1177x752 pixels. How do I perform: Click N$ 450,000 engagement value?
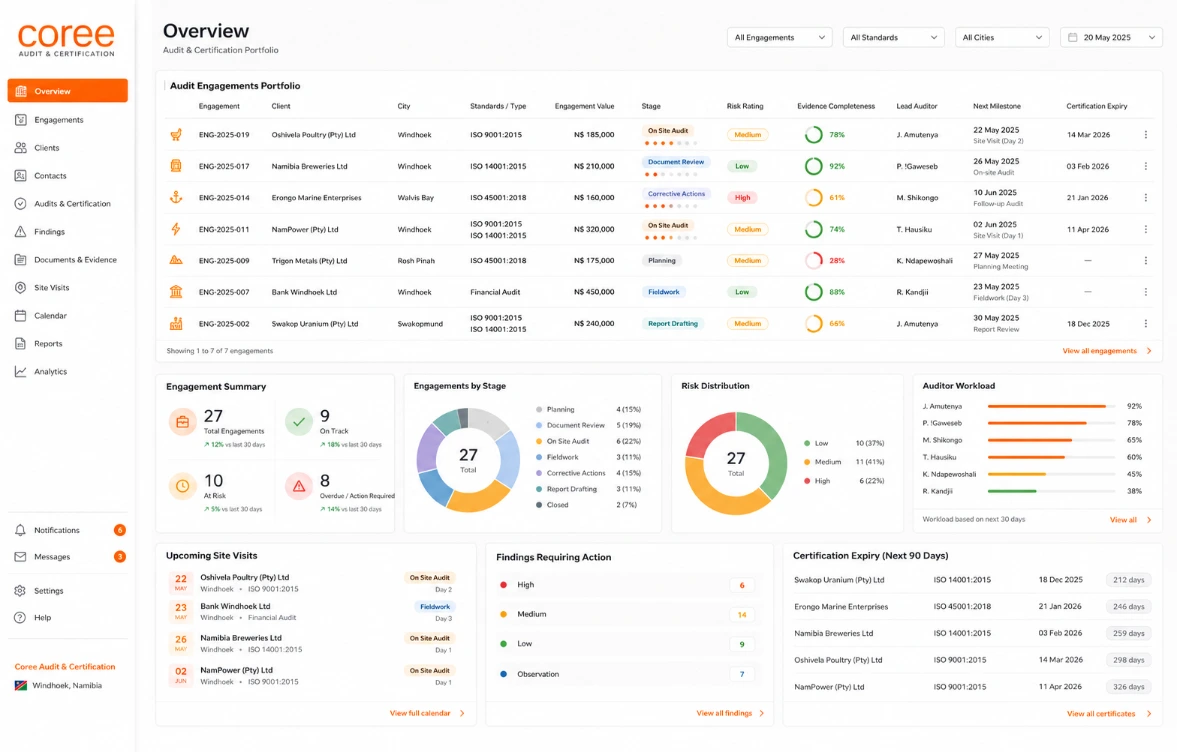pos(594,292)
